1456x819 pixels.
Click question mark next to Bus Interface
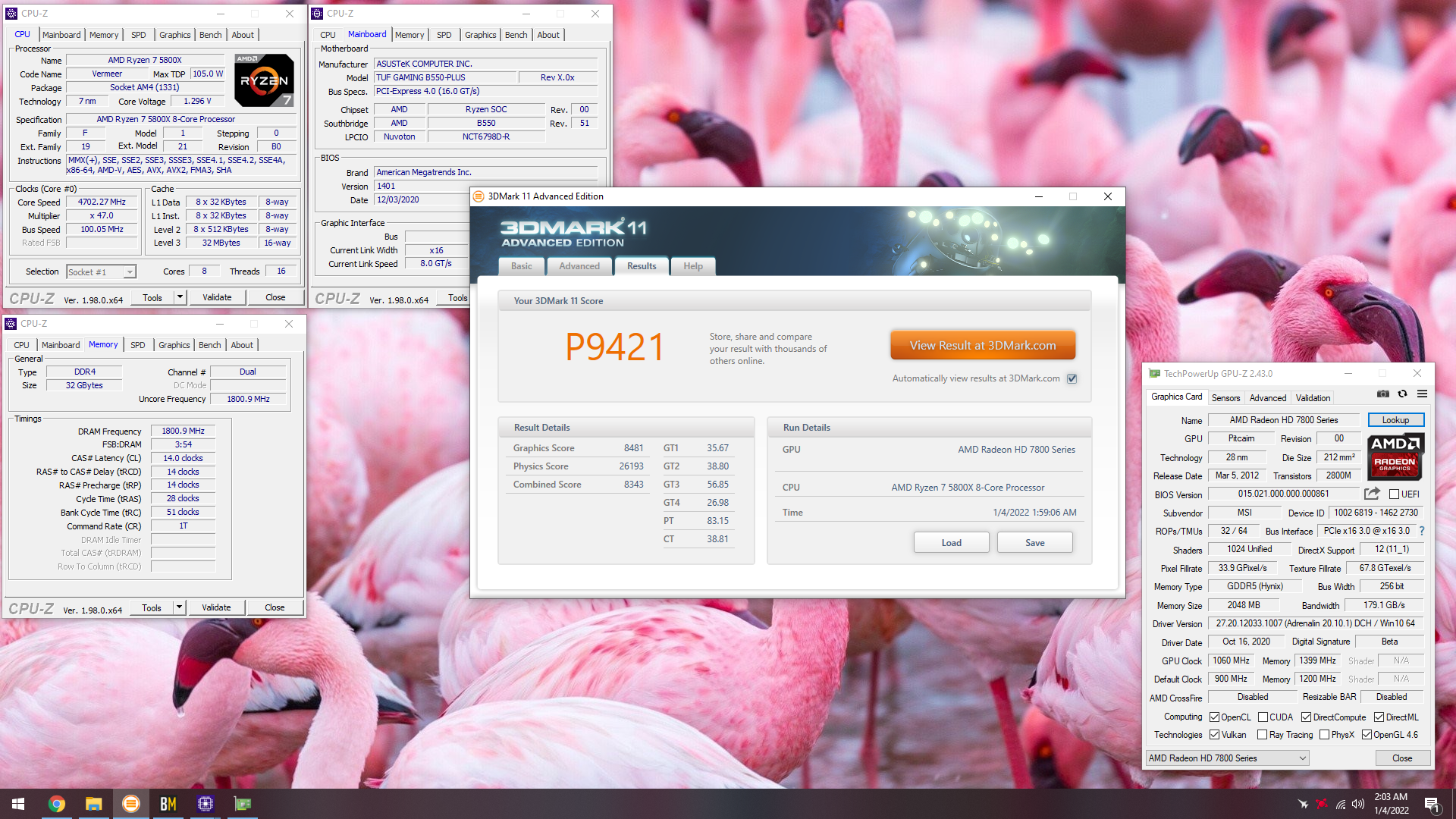1422,531
